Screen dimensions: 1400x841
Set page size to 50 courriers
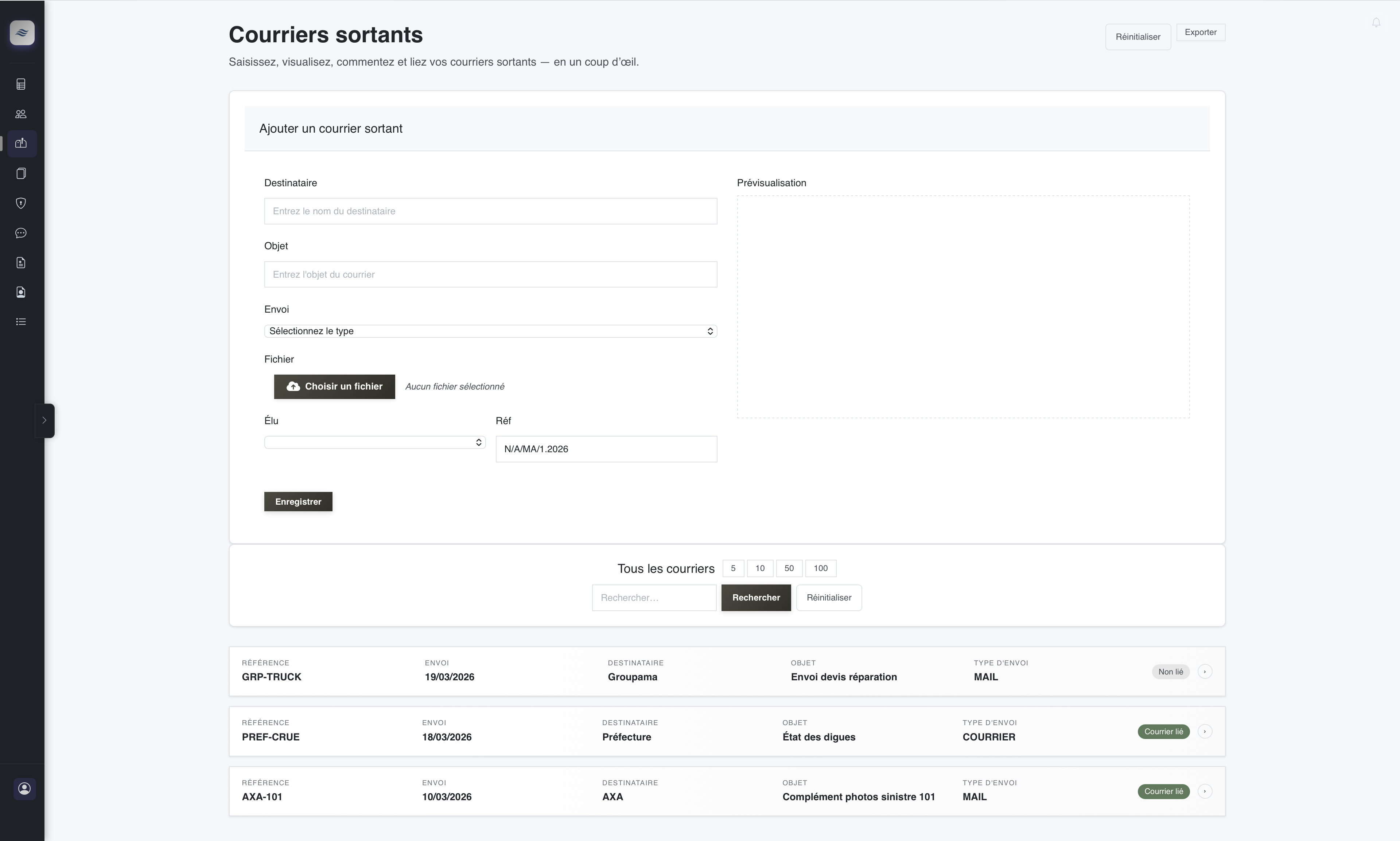tap(789, 568)
